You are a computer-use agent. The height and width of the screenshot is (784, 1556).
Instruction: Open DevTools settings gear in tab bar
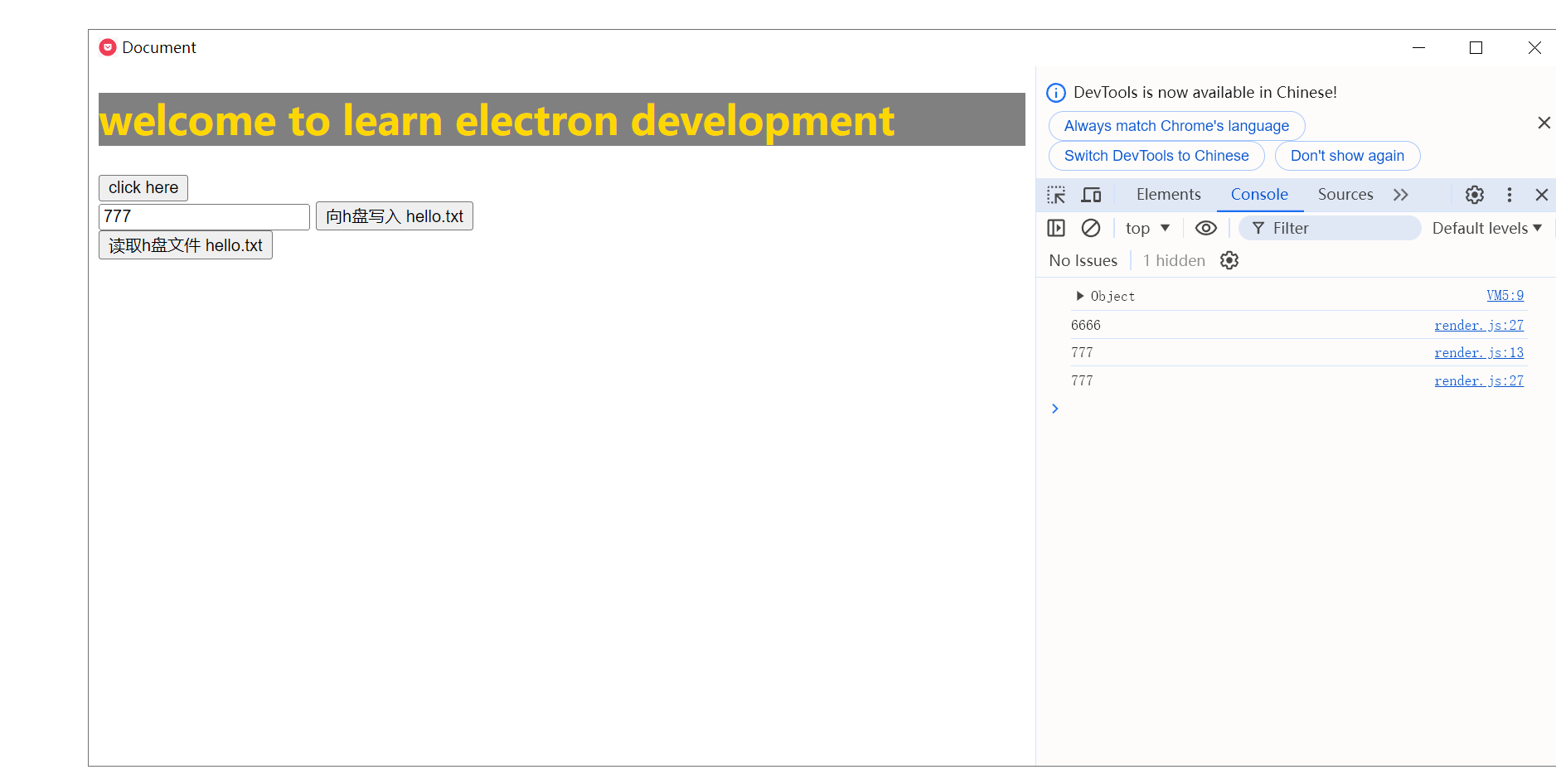[1475, 195]
